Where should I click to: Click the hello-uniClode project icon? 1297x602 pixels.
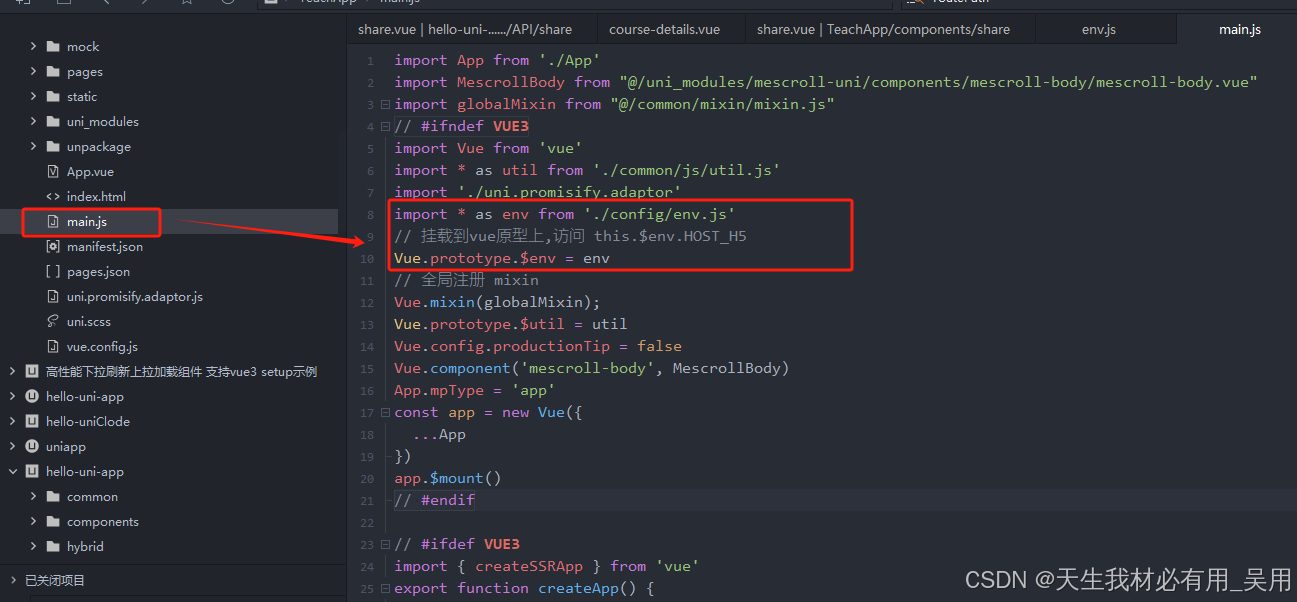(32, 422)
